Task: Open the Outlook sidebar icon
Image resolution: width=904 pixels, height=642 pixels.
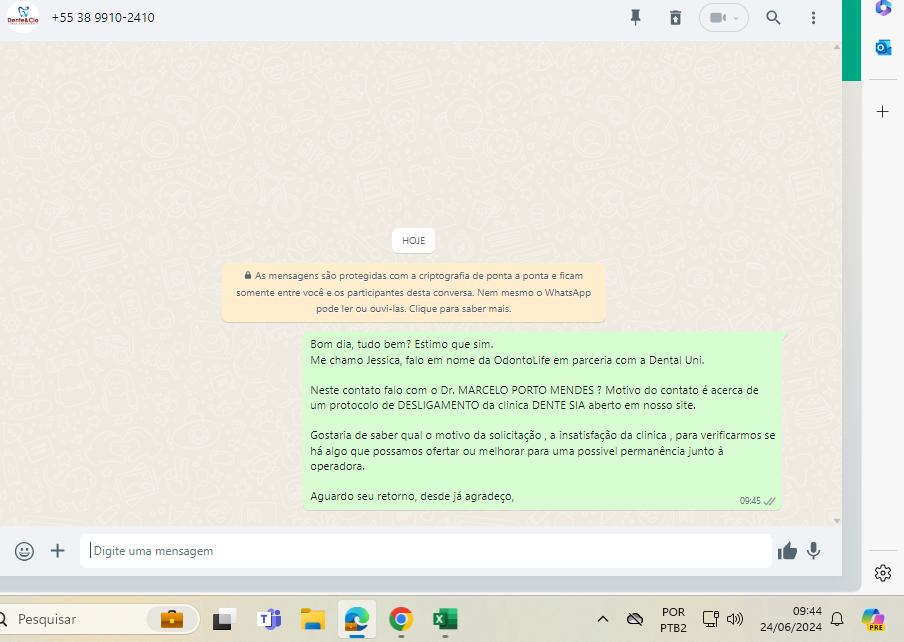Action: [x=883, y=47]
